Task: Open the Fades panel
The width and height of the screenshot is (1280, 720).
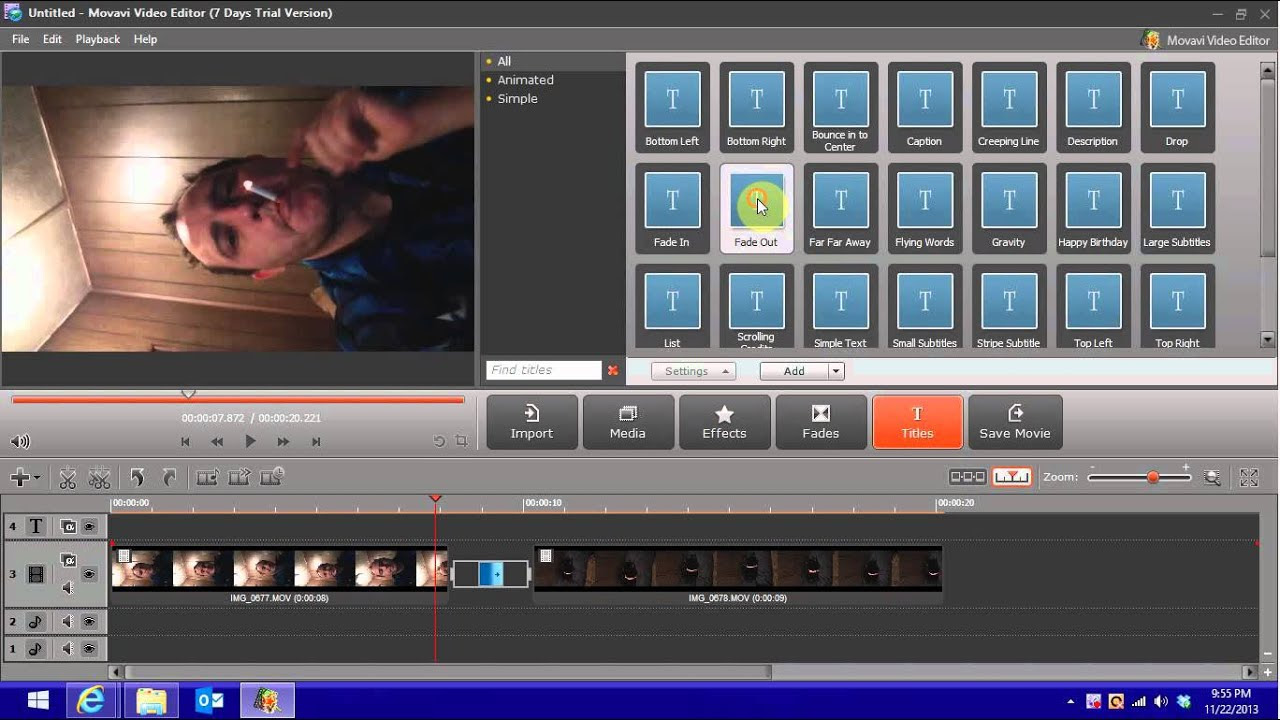Action: [820, 421]
